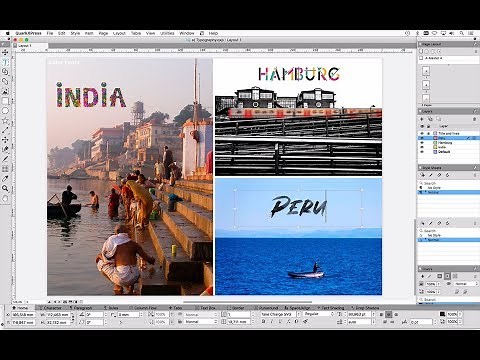Click the new layer plus icon

click(422, 119)
